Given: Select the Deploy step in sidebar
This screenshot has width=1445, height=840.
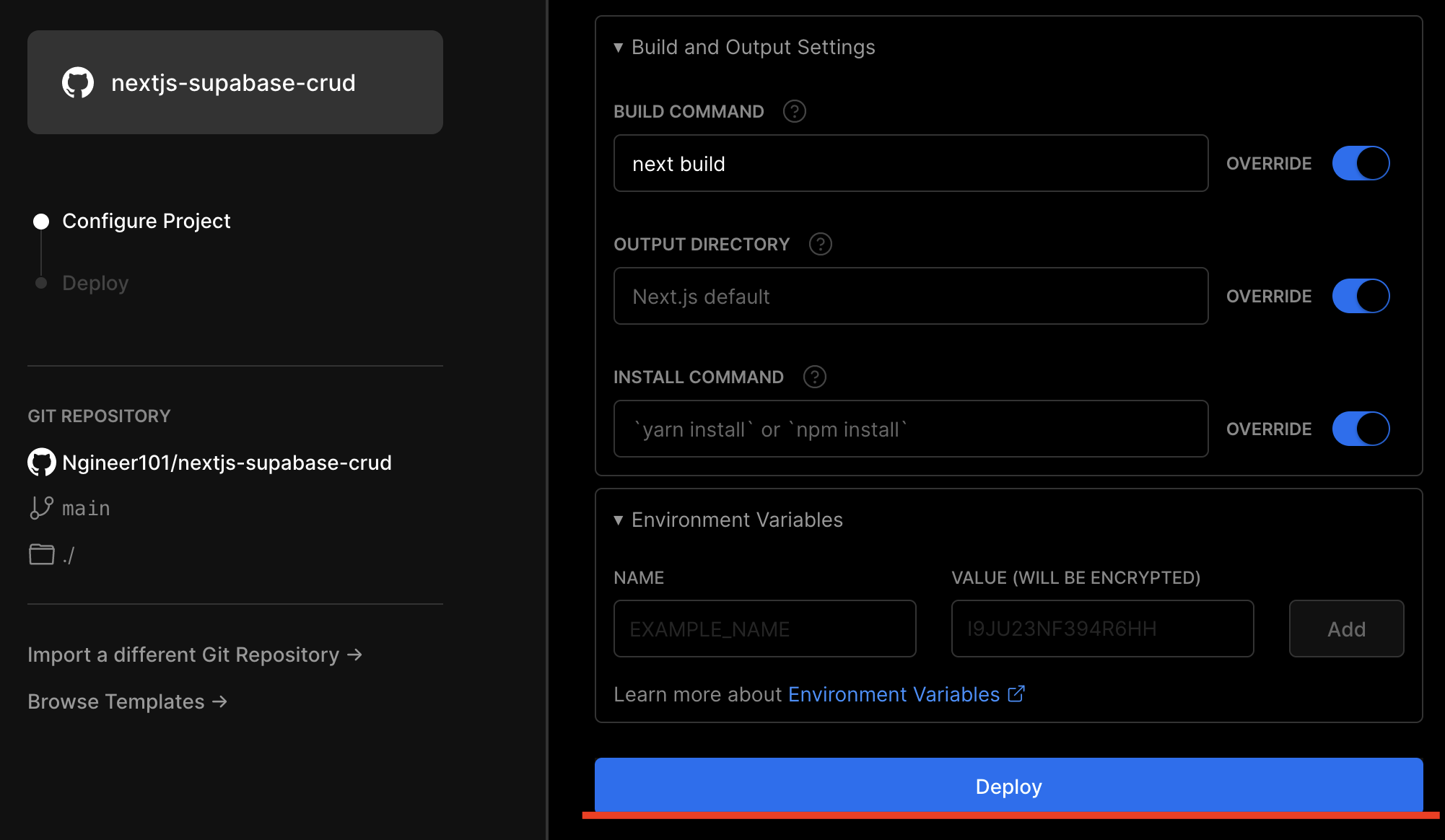Looking at the screenshot, I should [95, 283].
